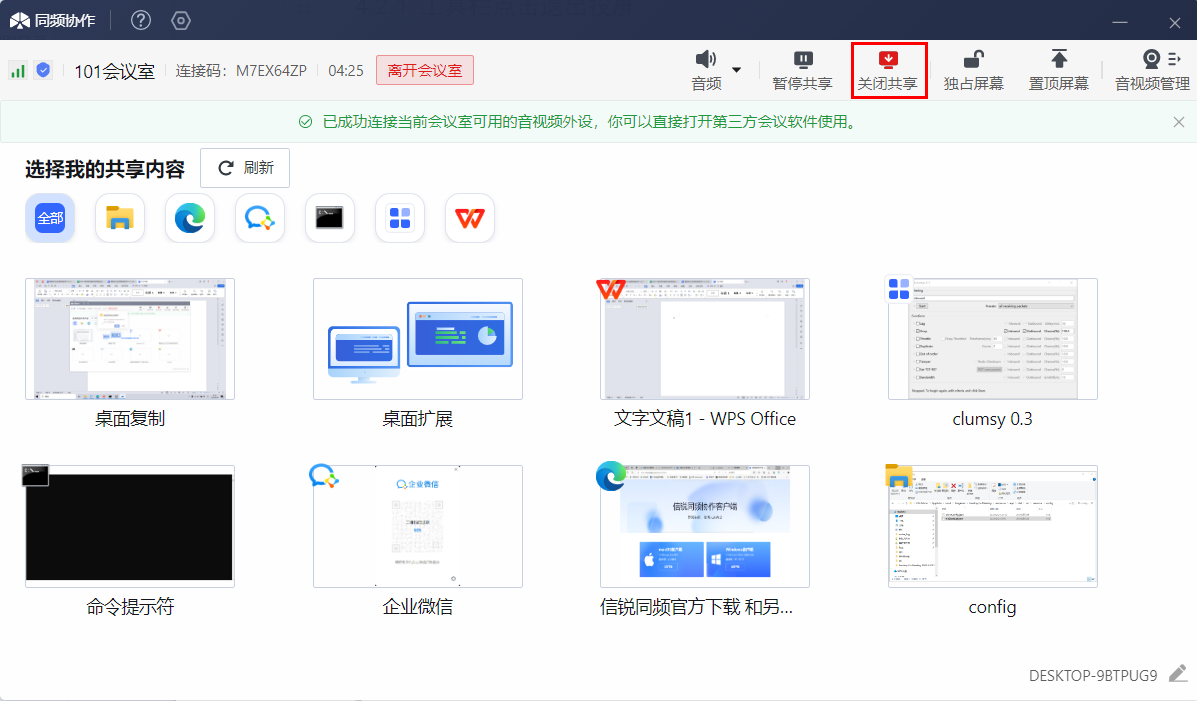Viewport: 1197px width, 701px height.
Task: Pause sharing with 暂停共享 button
Action: tap(802, 70)
